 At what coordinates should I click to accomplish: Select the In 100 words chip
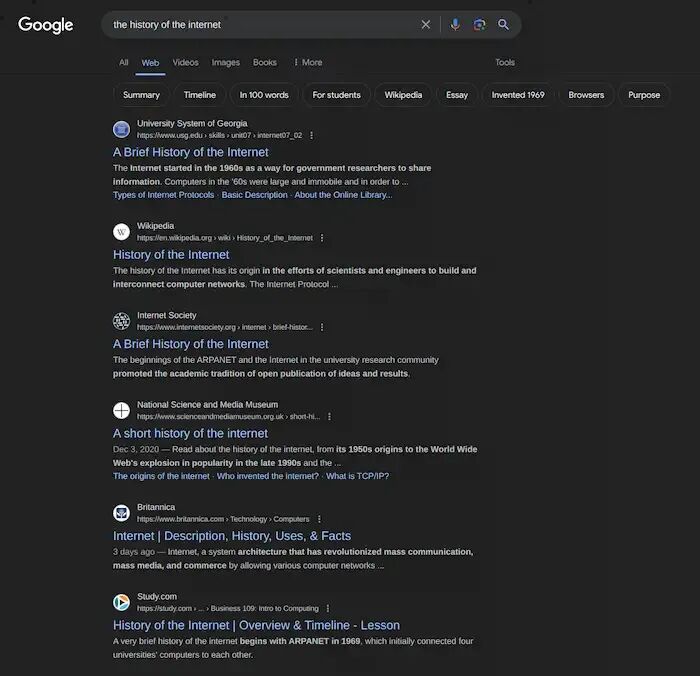pyautogui.click(x=264, y=95)
